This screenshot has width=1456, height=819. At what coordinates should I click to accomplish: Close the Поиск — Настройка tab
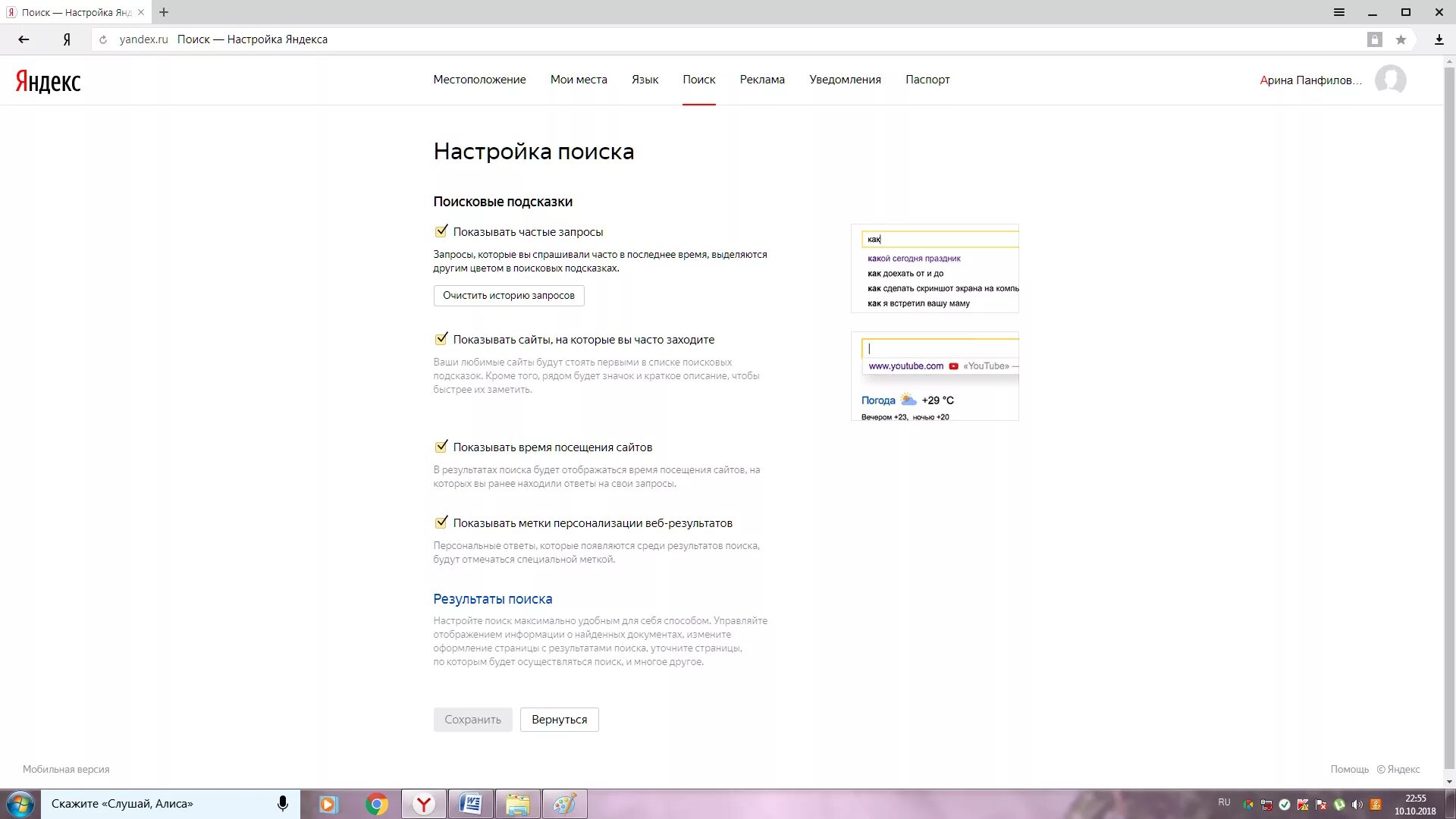(140, 12)
